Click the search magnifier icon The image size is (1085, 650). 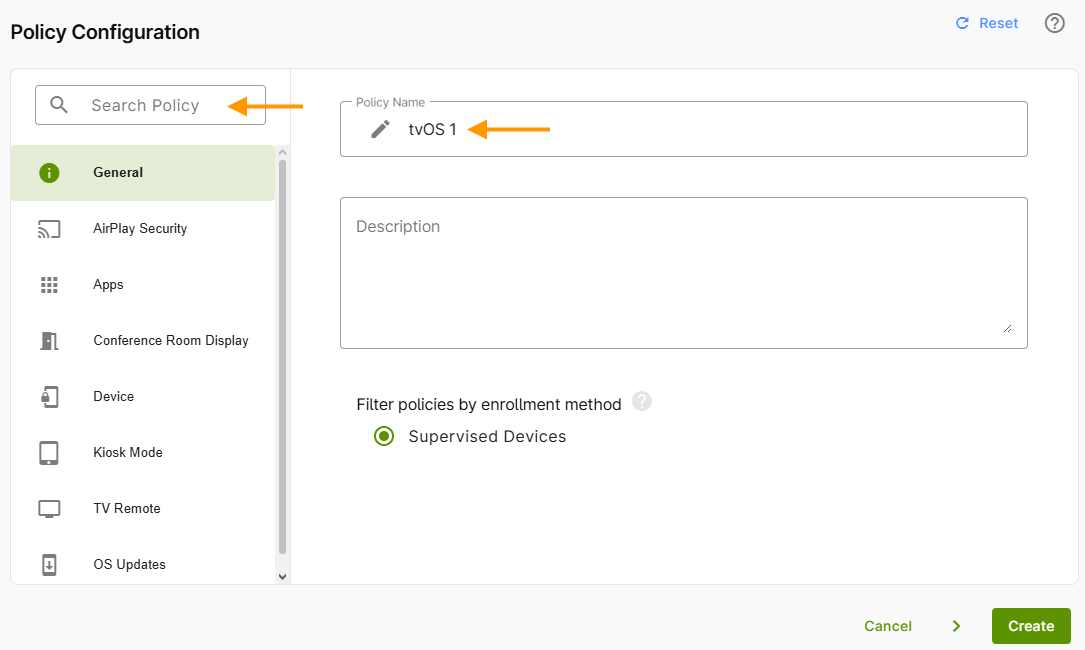(59, 105)
